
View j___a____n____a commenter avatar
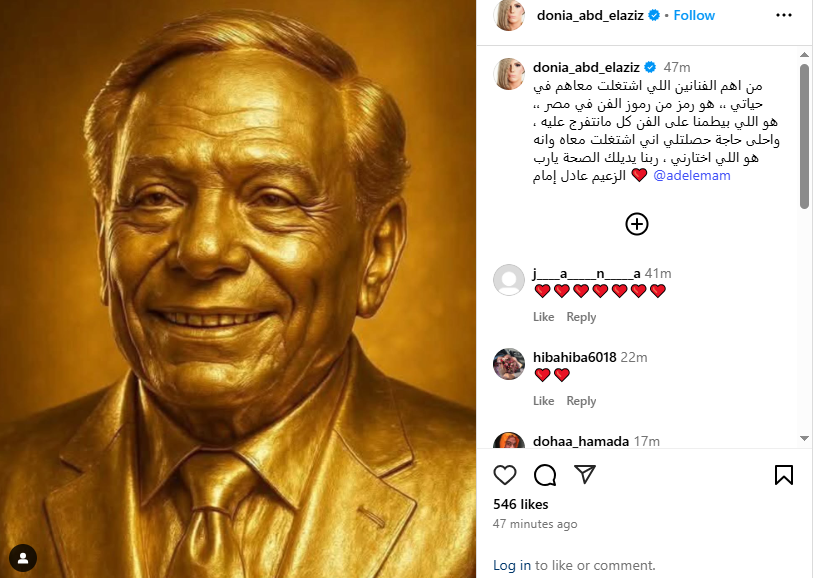point(509,280)
